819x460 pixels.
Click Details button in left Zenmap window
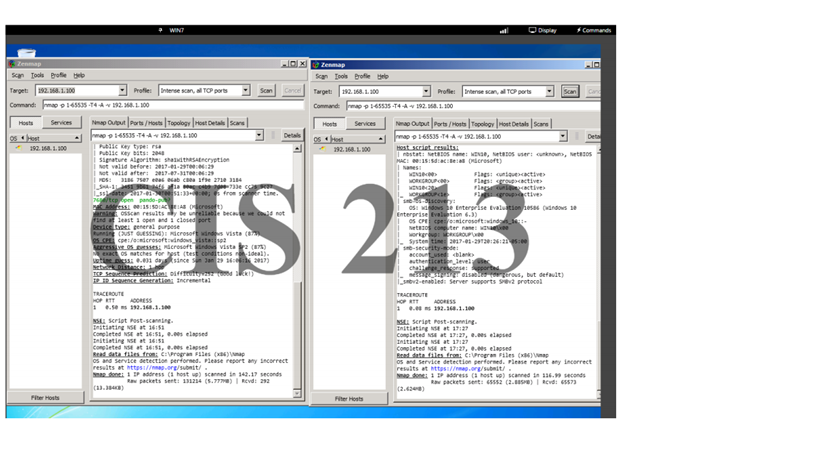(x=292, y=135)
